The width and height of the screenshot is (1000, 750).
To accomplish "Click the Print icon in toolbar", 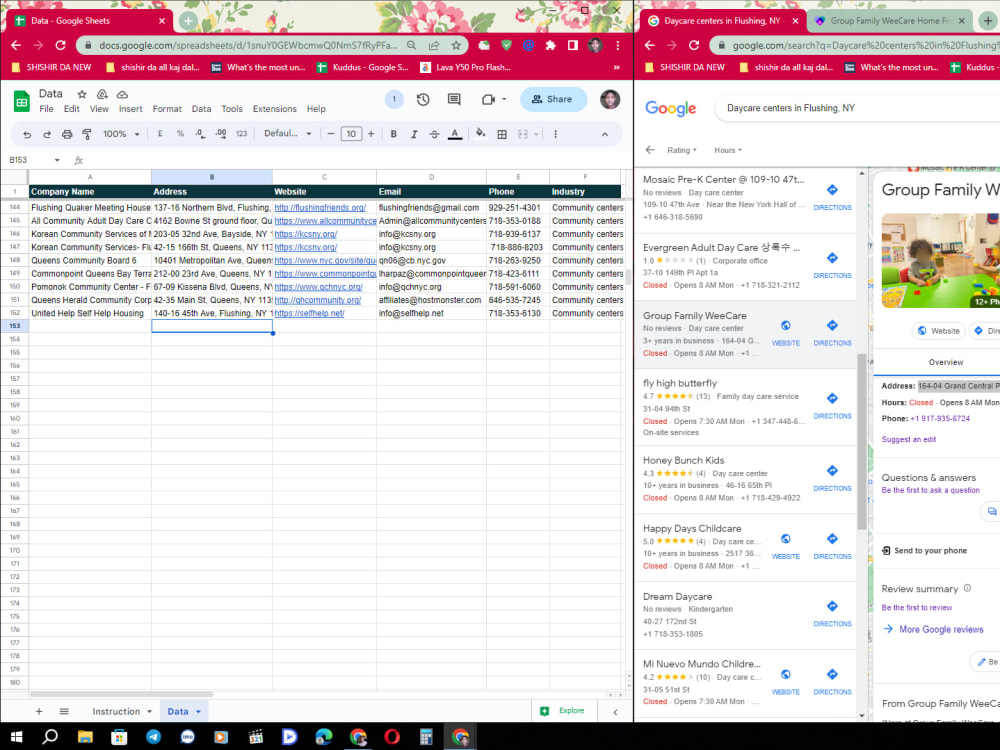I will [x=67, y=135].
